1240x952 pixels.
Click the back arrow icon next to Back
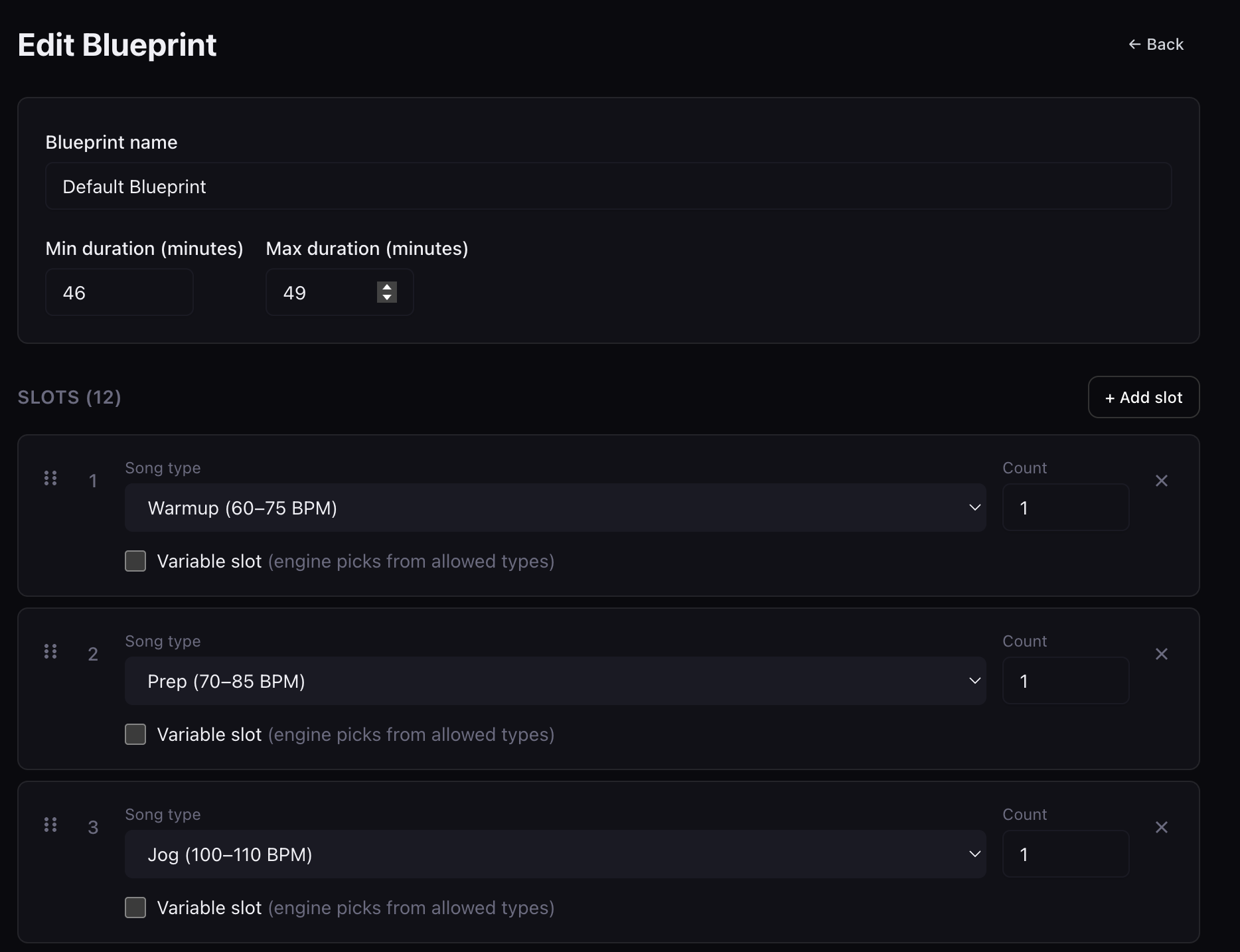pyautogui.click(x=1133, y=44)
